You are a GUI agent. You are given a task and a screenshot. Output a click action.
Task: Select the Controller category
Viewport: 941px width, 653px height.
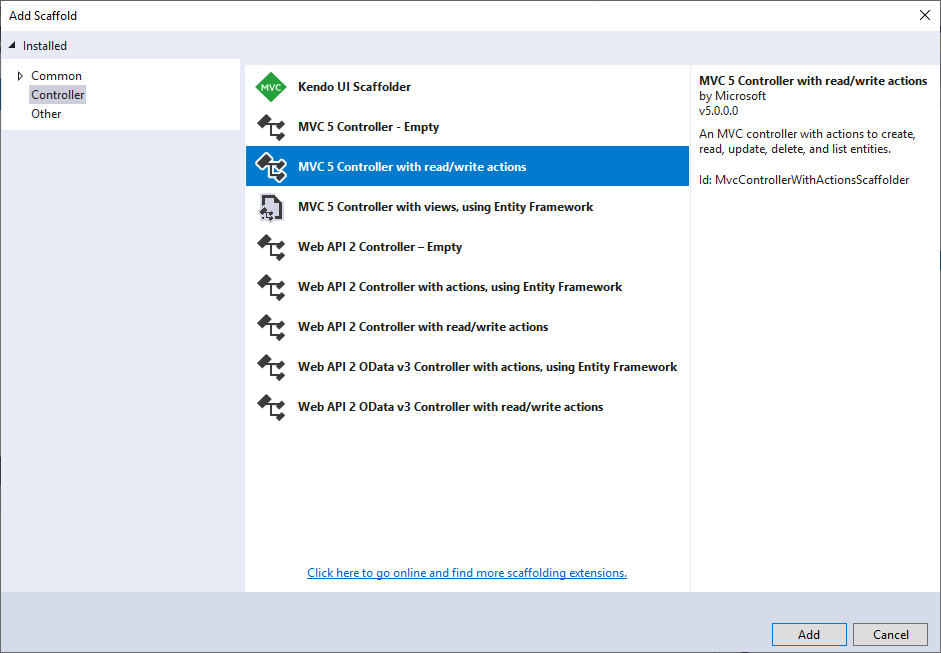58,95
